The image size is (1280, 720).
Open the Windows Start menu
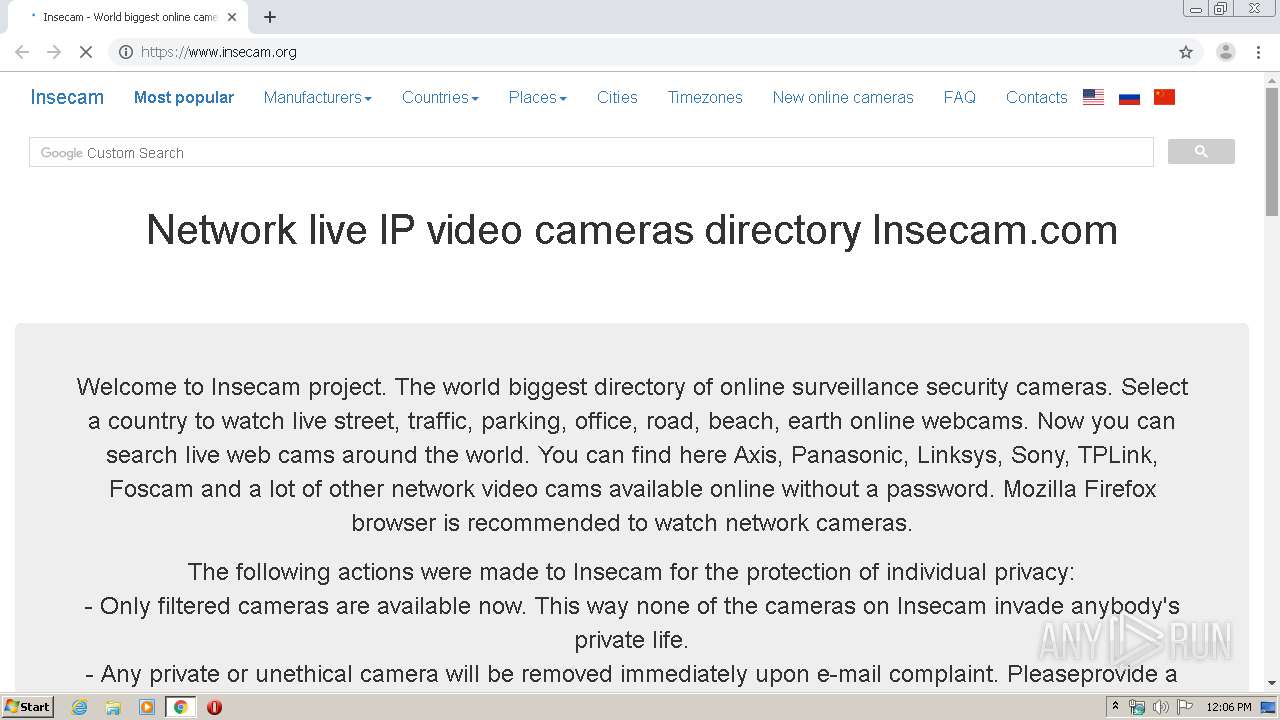pos(27,707)
